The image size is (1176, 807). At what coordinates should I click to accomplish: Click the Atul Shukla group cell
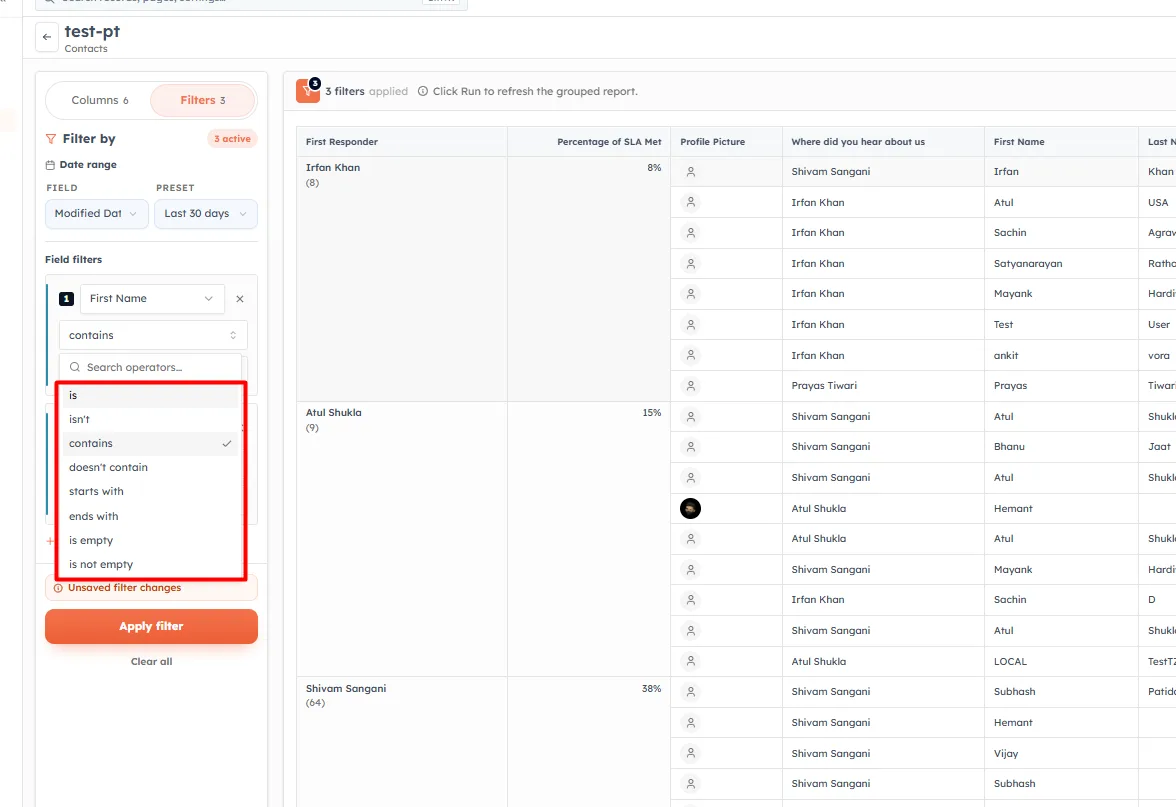(401, 539)
